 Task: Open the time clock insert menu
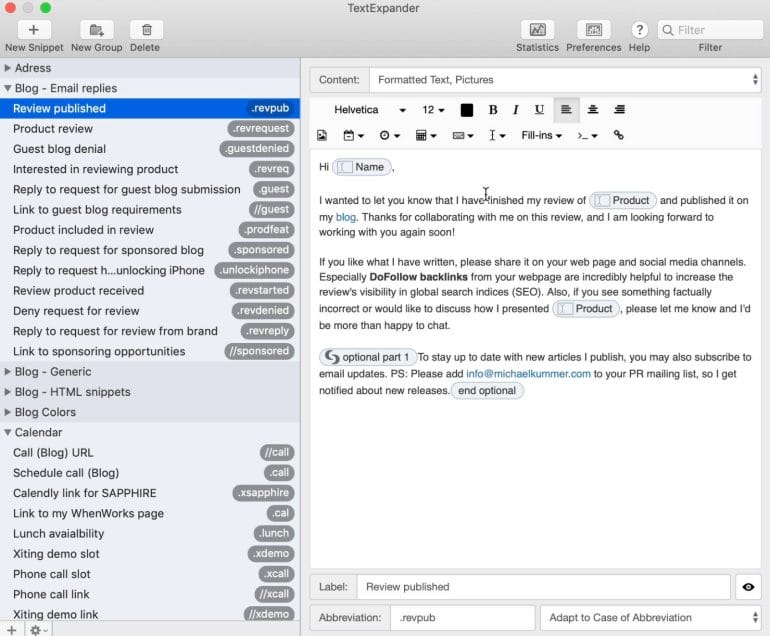(x=389, y=136)
